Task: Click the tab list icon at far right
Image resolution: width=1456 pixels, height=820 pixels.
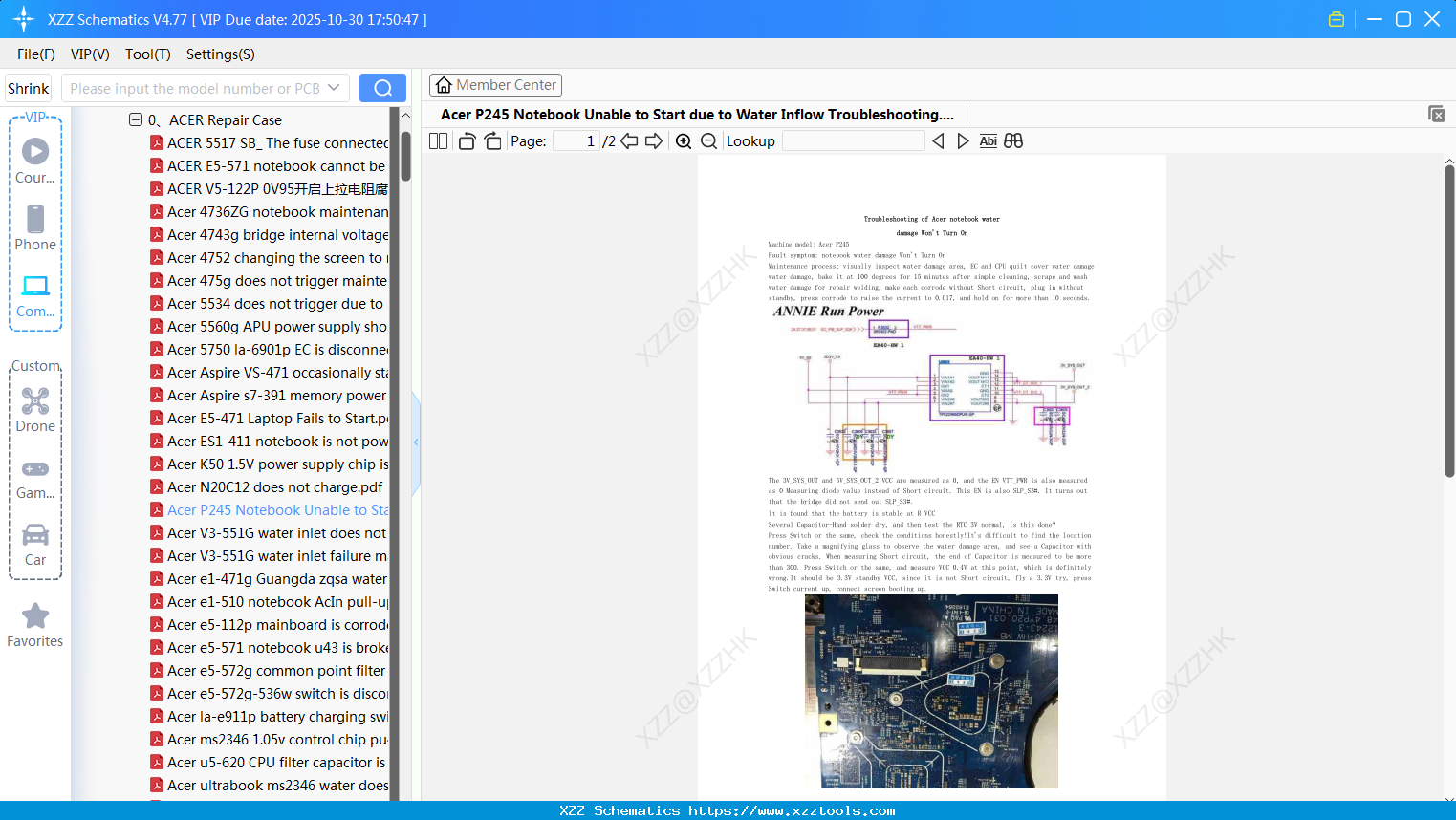Action: click(x=1436, y=114)
